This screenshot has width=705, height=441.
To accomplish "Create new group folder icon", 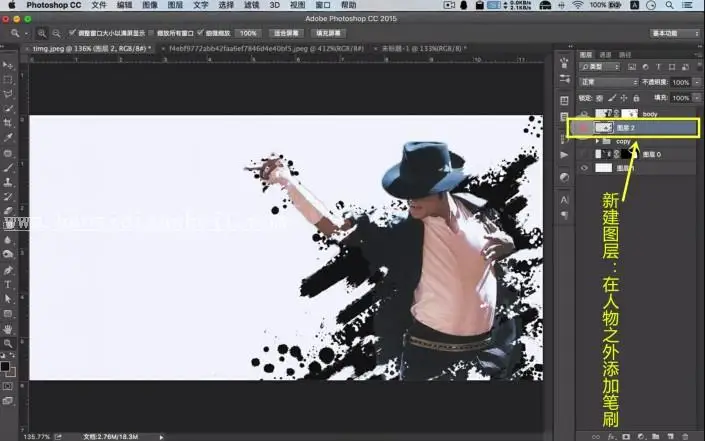I will click(x=656, y=437).
